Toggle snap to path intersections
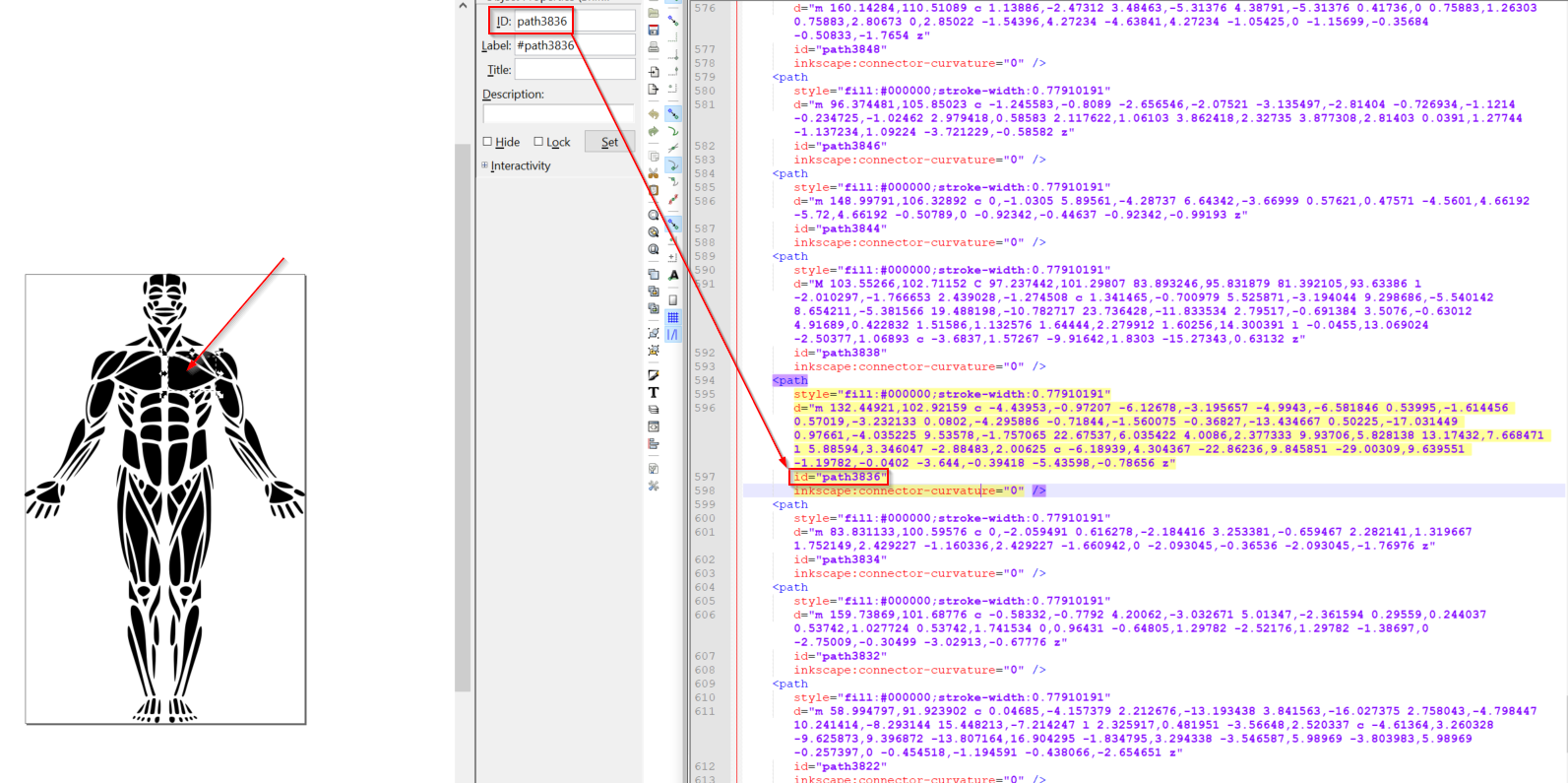This screenshot has height=783, width=1568. pos(673,149)
